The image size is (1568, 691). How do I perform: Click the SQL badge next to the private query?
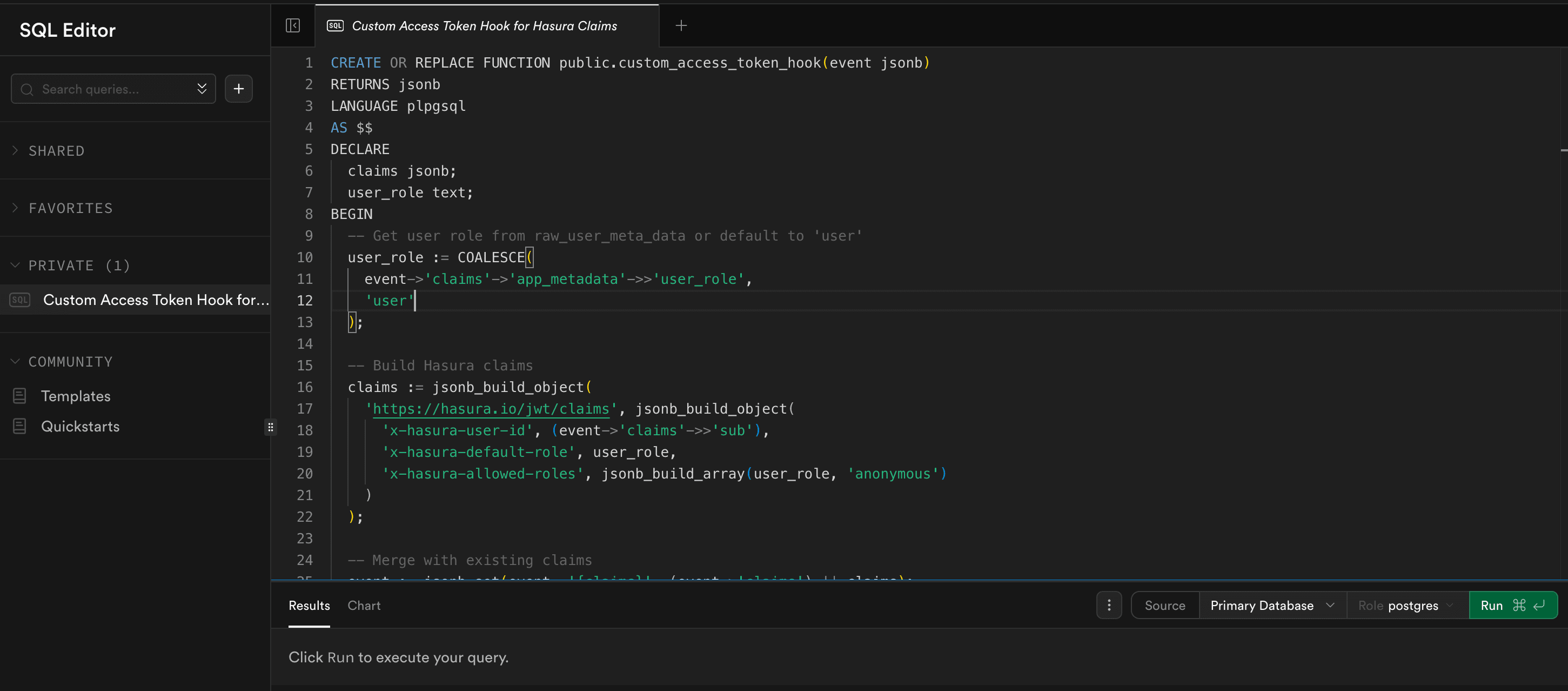pos(19,299)
